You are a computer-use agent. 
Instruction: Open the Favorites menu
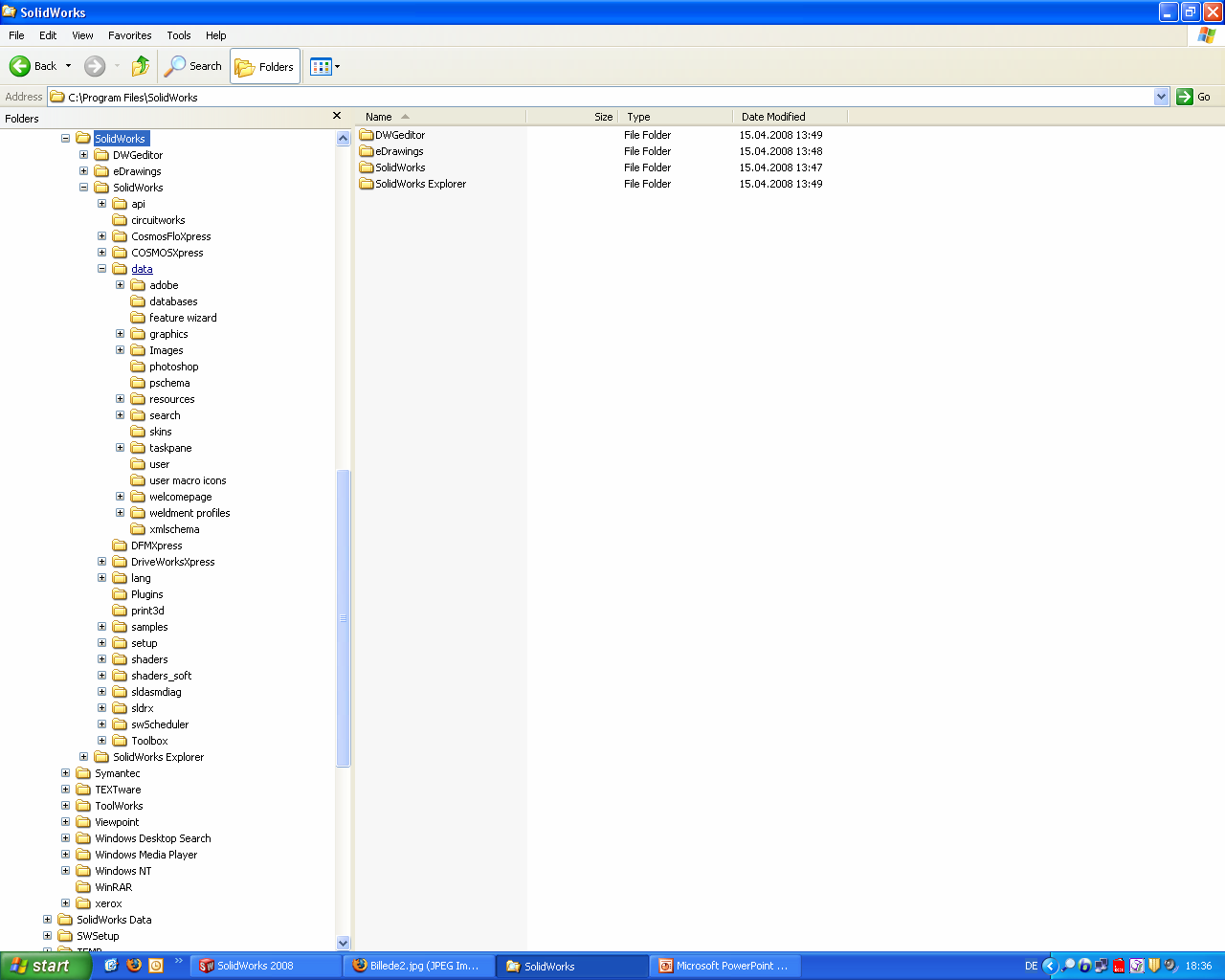129,35
